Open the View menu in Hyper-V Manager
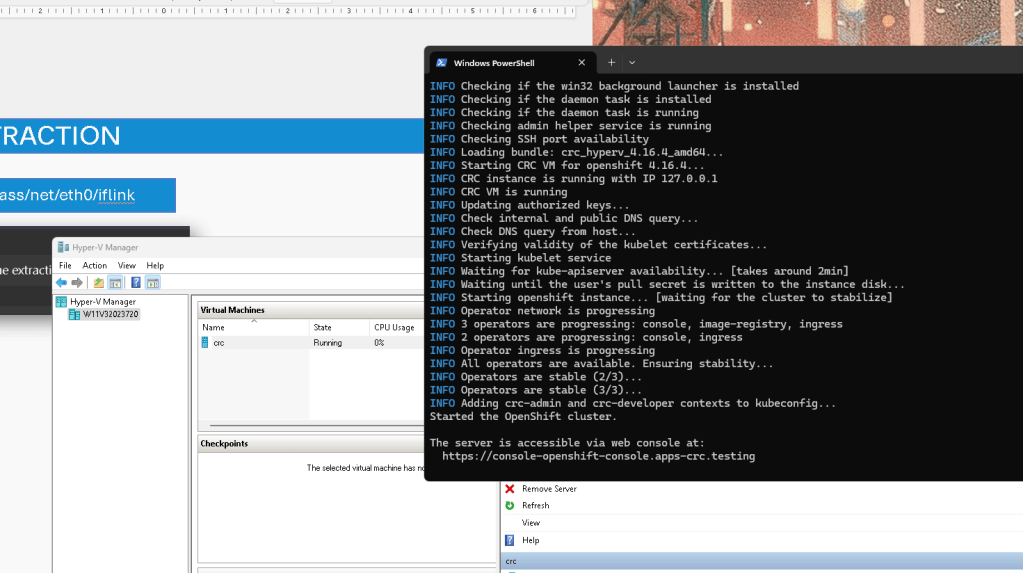This screenshot has height=573, width=1023. pyautogui.click(x=127, y=266)
